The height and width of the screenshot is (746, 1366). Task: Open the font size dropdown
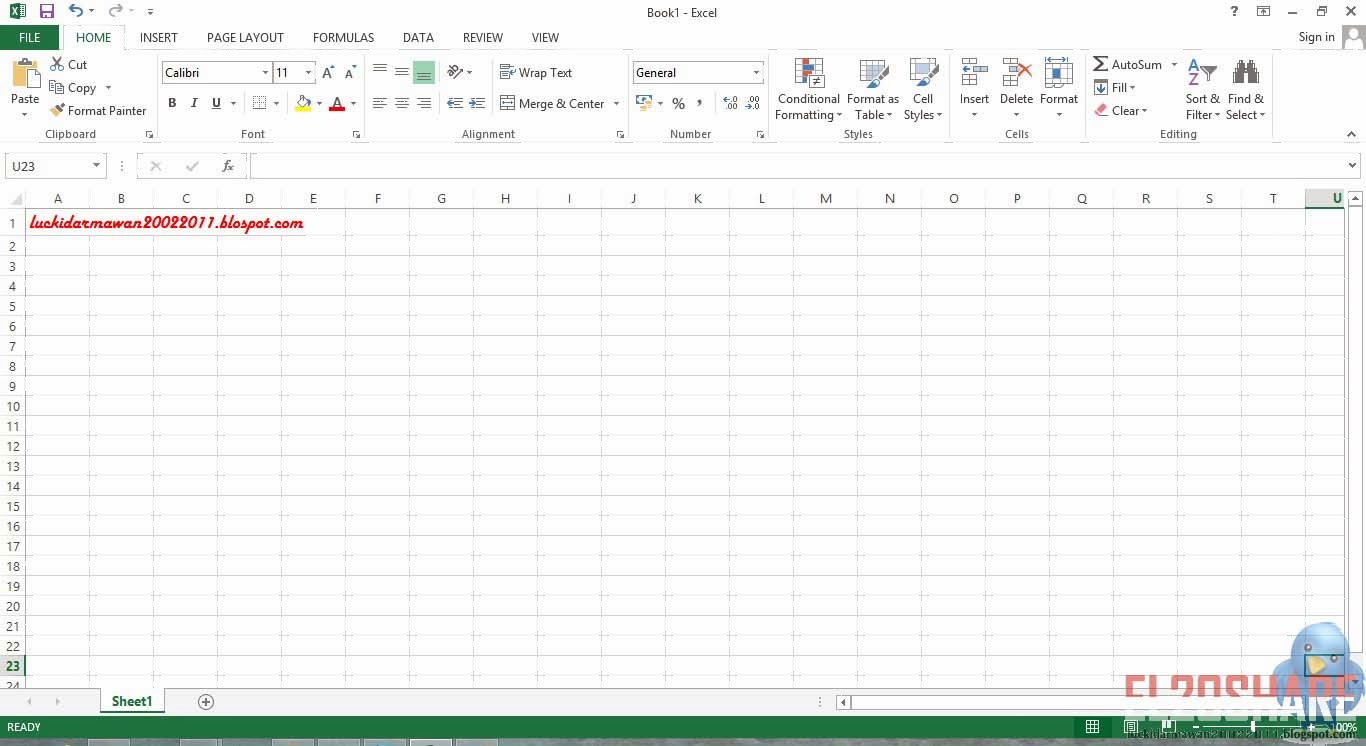pos(308,73)
